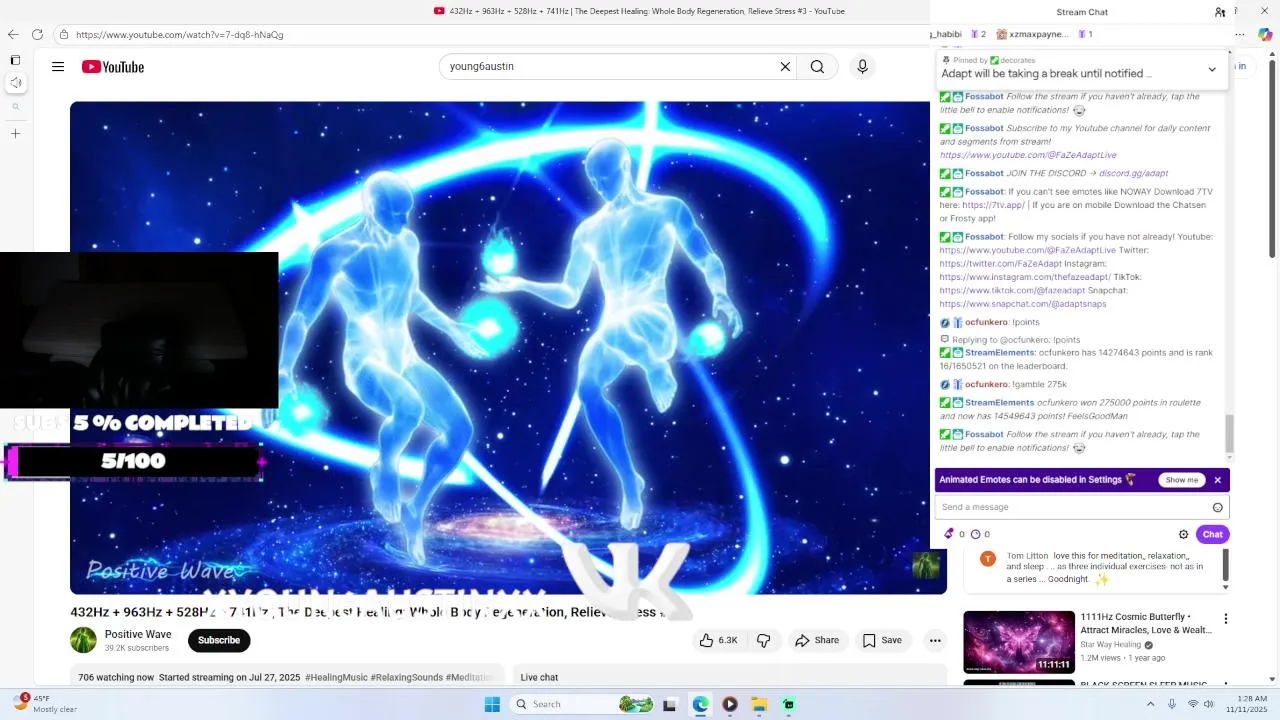Send message with purple Chat button

point(1212,534)
